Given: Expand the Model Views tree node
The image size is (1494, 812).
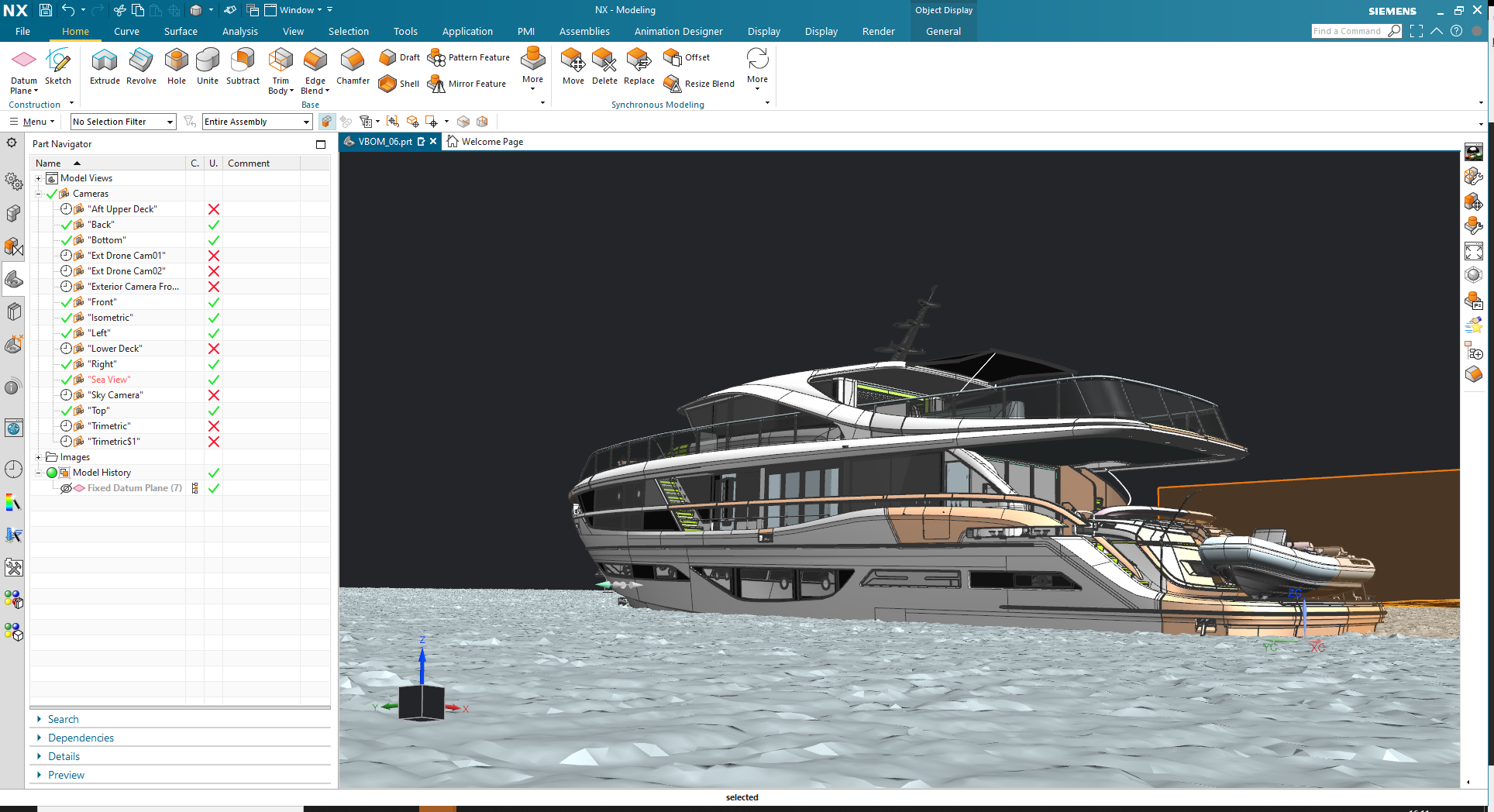Looking at the screenshot, I should pos(38,178).
